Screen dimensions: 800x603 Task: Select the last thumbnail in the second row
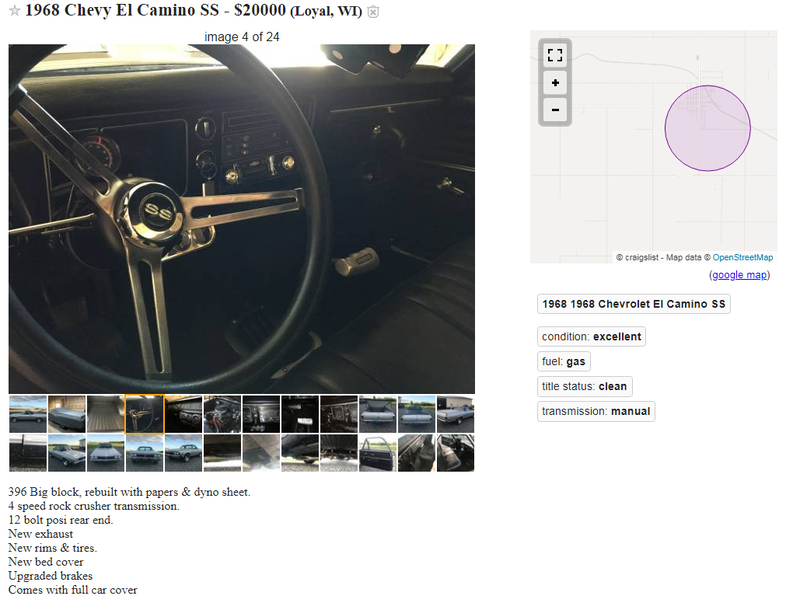point(456,453)
